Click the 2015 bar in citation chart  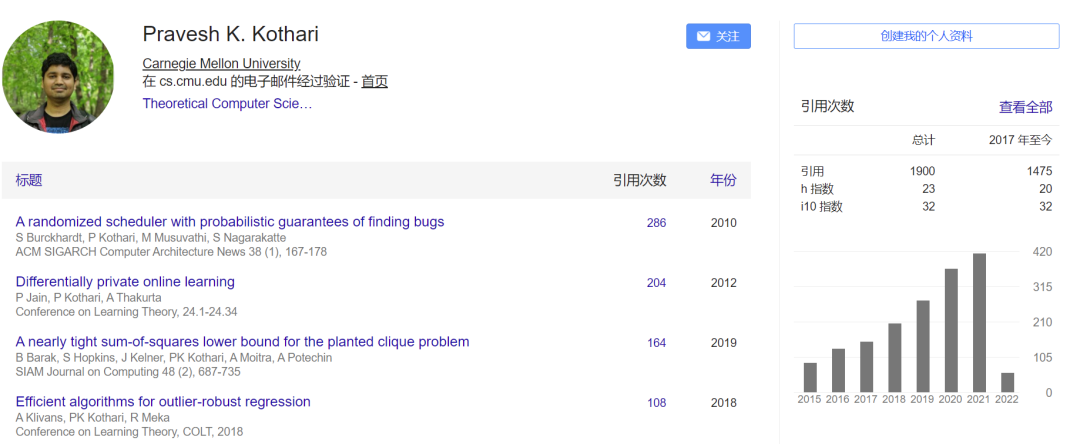(x=810, y=377)
